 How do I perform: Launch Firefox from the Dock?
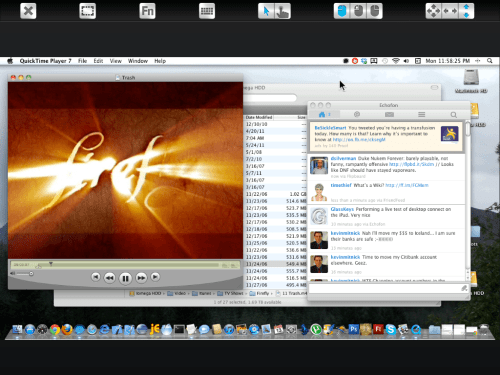(x=67, y=330)
